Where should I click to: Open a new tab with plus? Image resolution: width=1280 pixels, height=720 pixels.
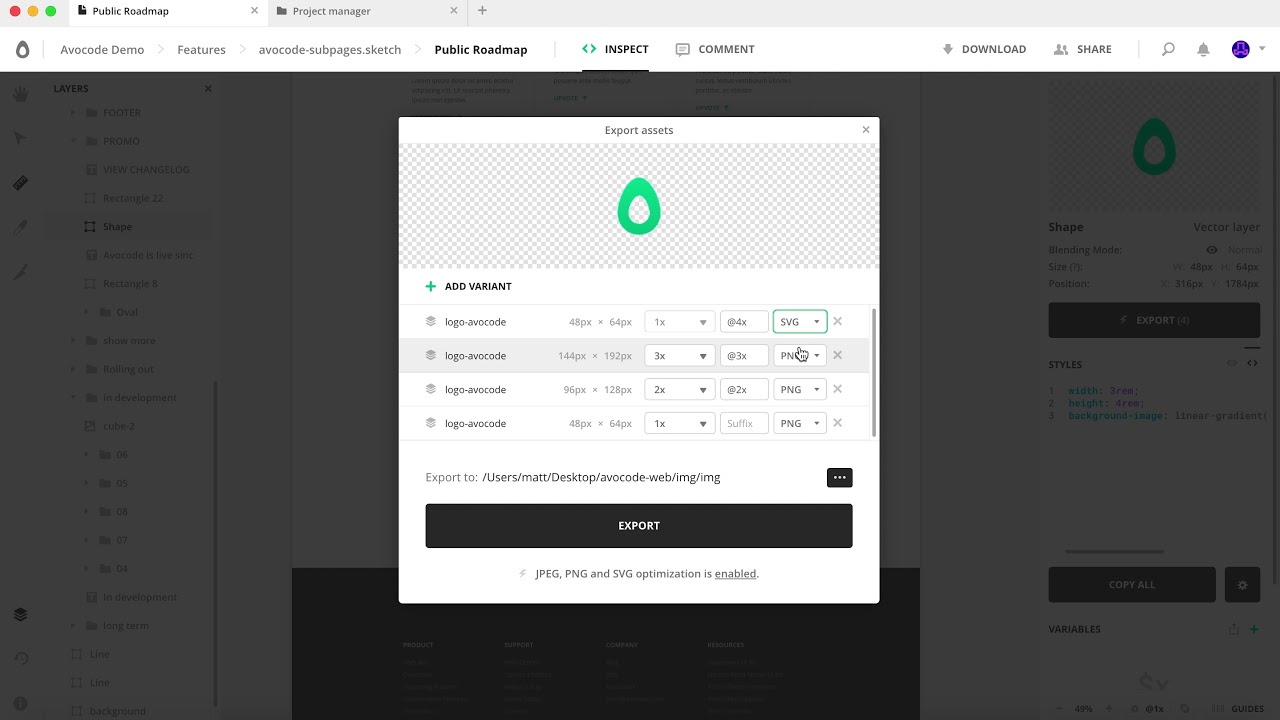(483, 11)
